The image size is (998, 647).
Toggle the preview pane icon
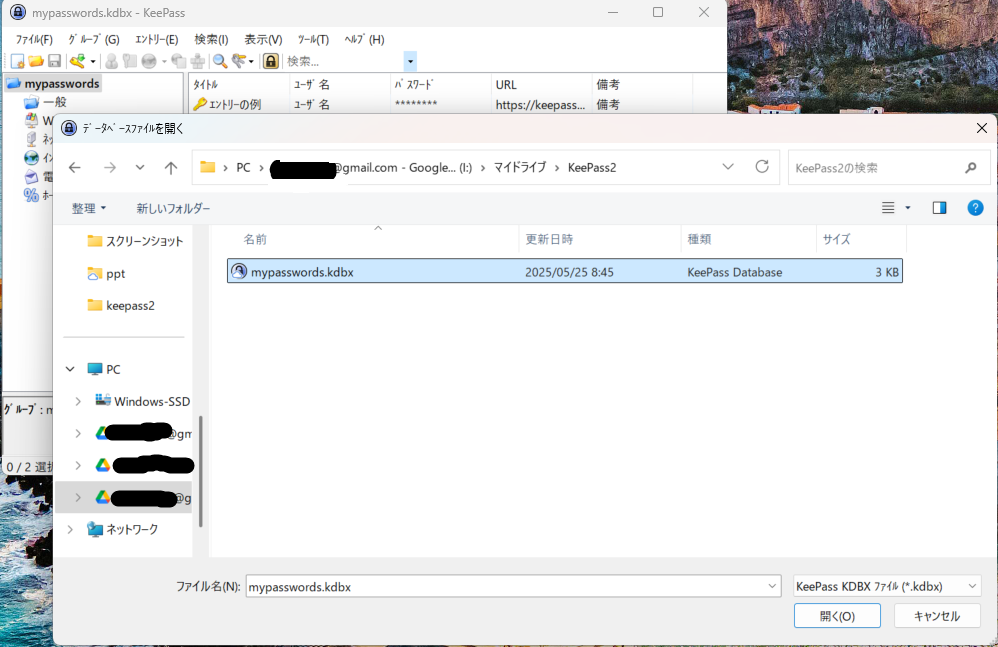click(939, 208)
